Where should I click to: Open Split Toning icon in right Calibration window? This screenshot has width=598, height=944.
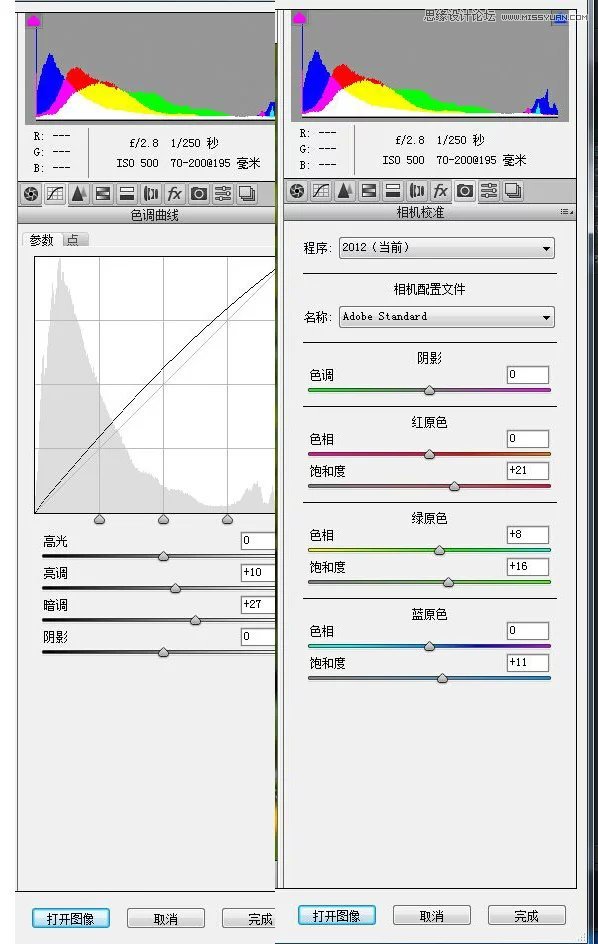click(393, 191)
